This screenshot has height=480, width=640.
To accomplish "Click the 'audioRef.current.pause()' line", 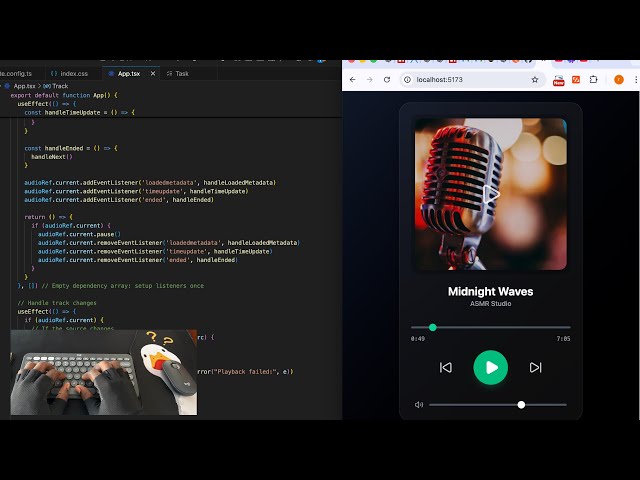I will [79, 234].
